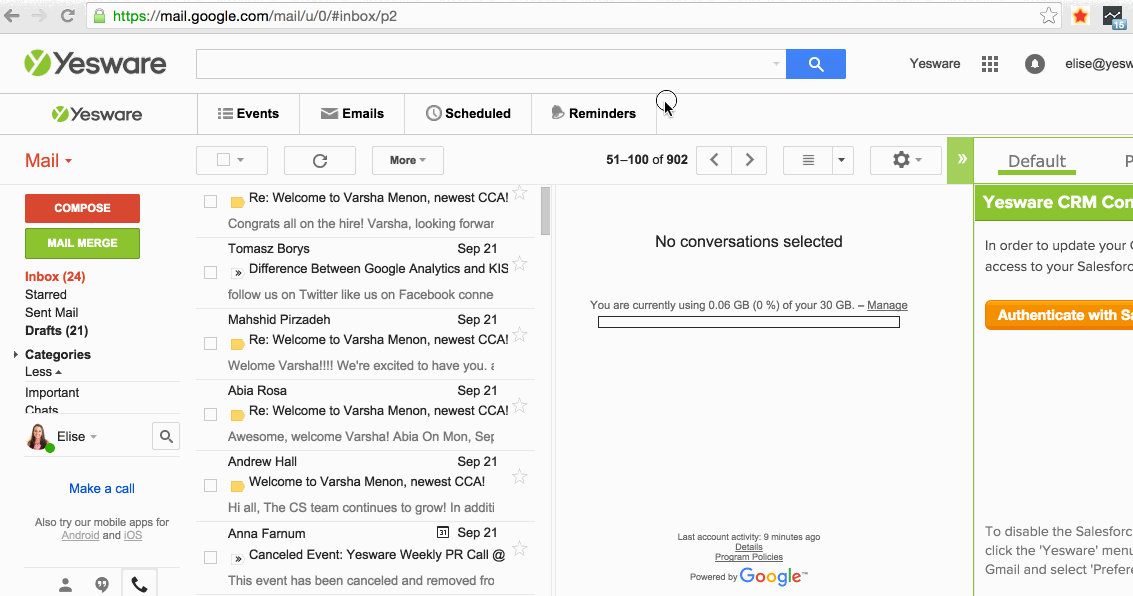The image size is (1133, 596).
Task: Select the Mahshid Pirzadeh email checkbox
Action: coord(210,343)
